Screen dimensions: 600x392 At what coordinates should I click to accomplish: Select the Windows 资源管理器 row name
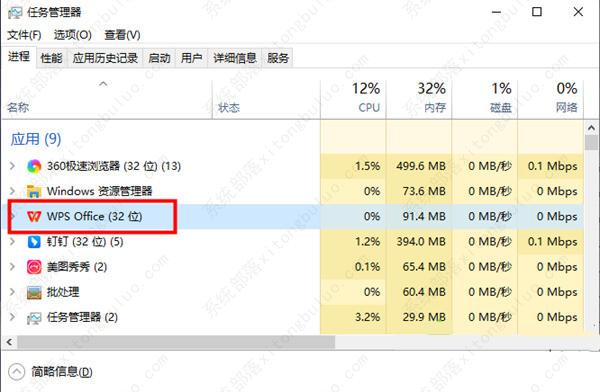(99, 191)
